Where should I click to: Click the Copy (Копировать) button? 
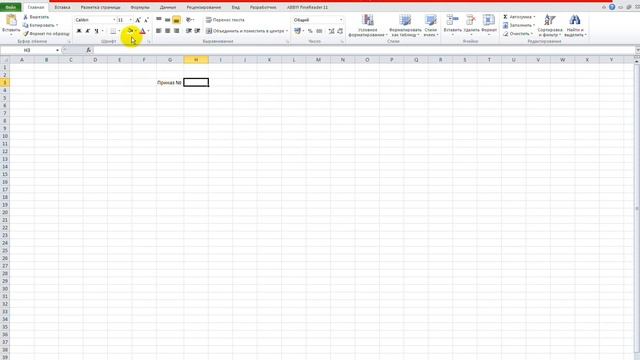40,25
